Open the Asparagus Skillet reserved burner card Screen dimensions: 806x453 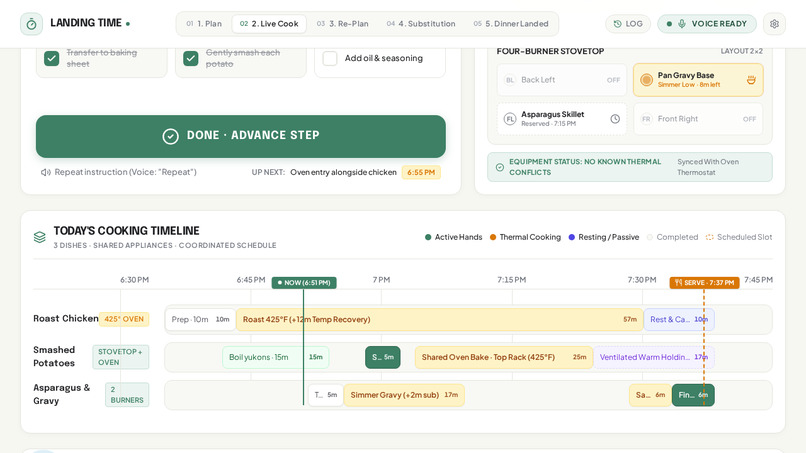[x=562, y=119]
